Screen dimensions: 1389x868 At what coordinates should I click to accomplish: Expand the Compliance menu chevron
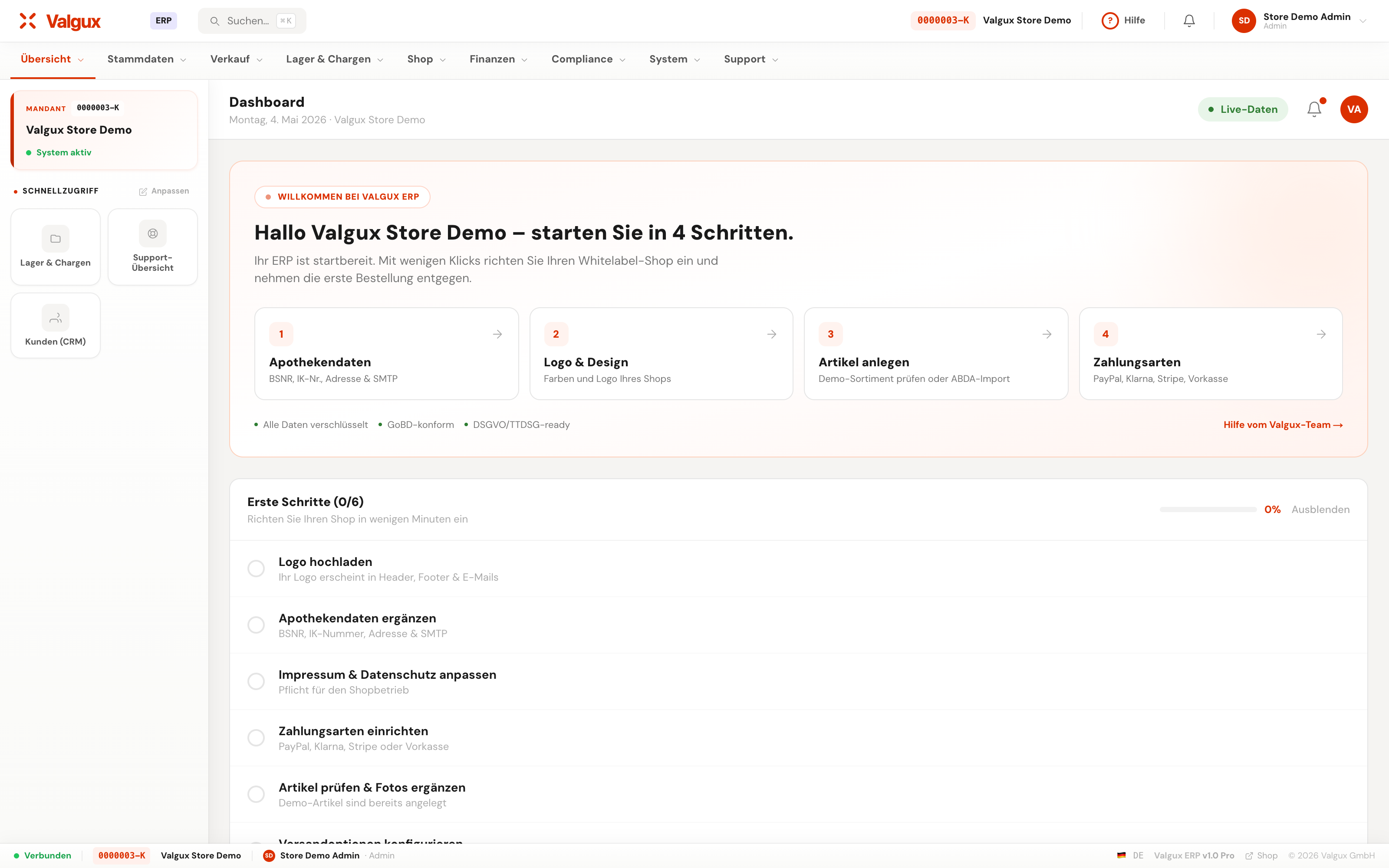click(x=622, y=60)
